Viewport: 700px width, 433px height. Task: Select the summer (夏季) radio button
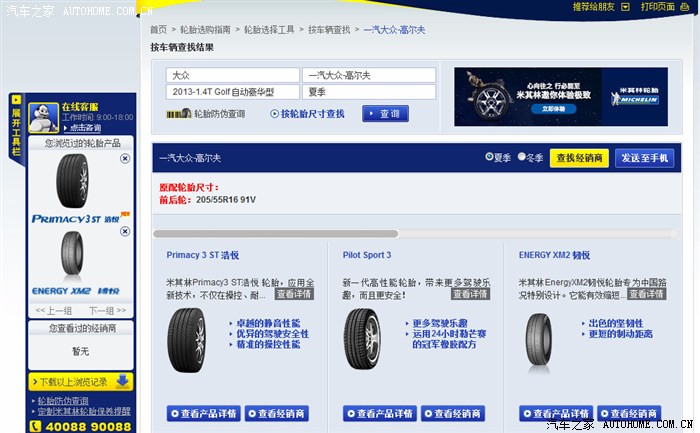[x=489, y=157]
